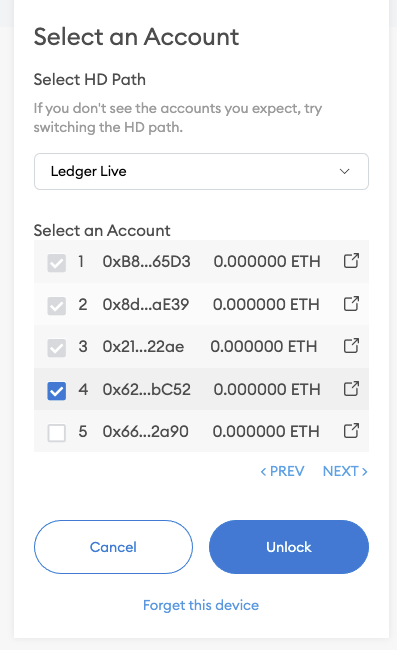This screenshot has width=397, height=650.
Task: Go to PREV page of accounts
Action: [x=282, y=471]
